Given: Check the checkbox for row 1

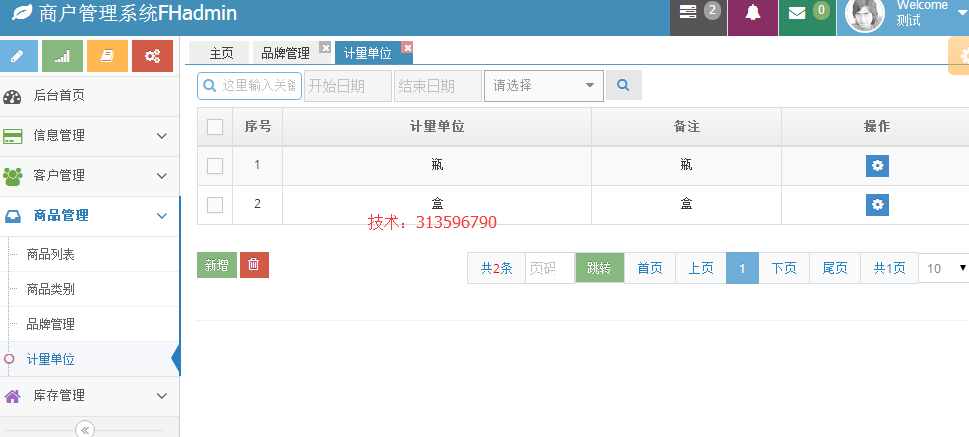Looking at the screenshot, I should [x=215, y=166].
